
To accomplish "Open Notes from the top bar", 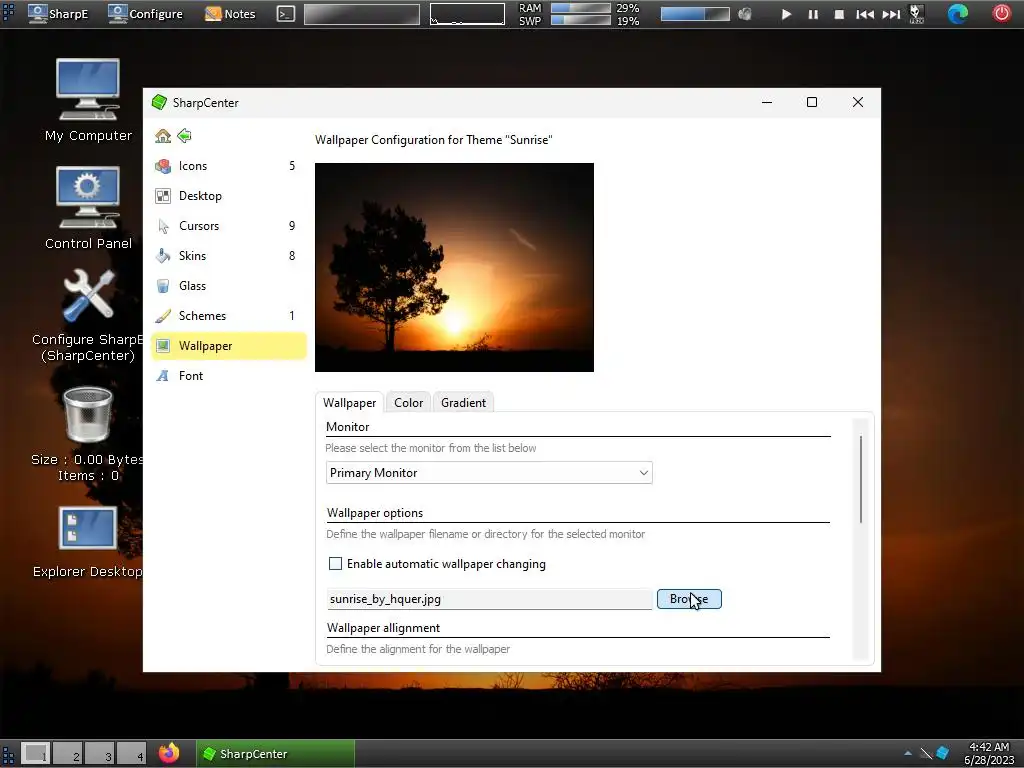I will 230,14.
